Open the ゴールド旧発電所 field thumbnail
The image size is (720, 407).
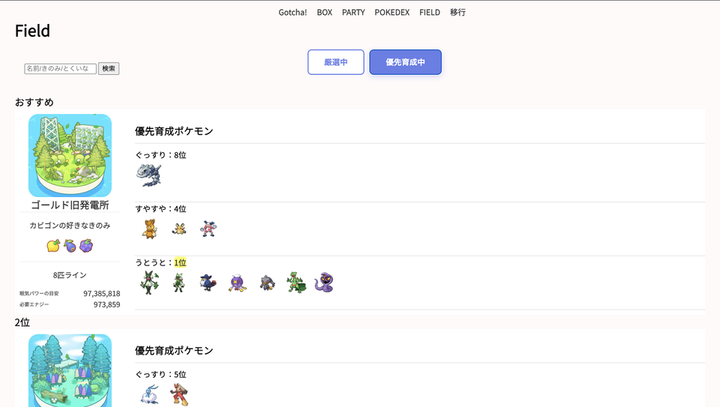pos(70,156)
